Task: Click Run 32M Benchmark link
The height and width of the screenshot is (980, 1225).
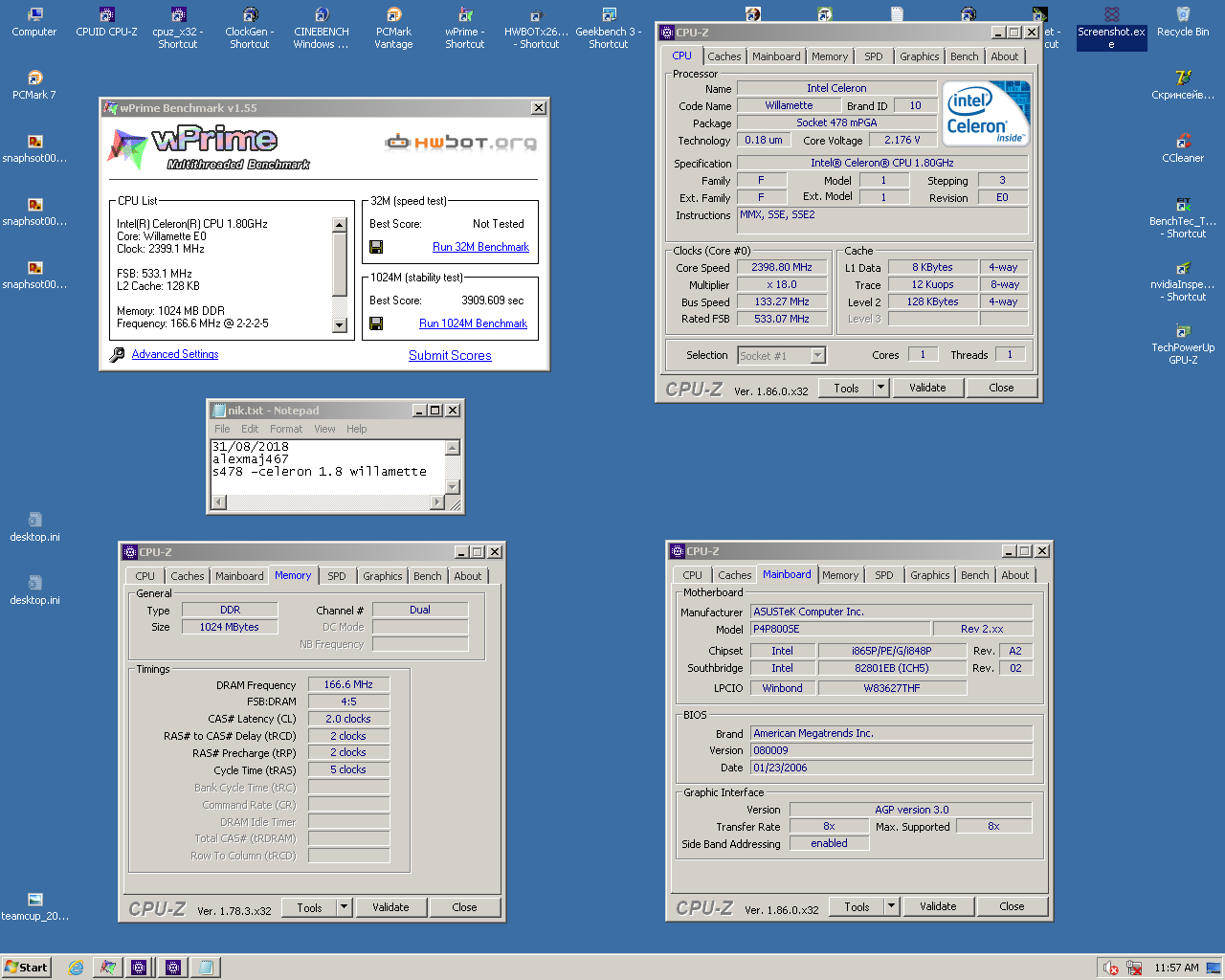Action: (x=480, y=247)
